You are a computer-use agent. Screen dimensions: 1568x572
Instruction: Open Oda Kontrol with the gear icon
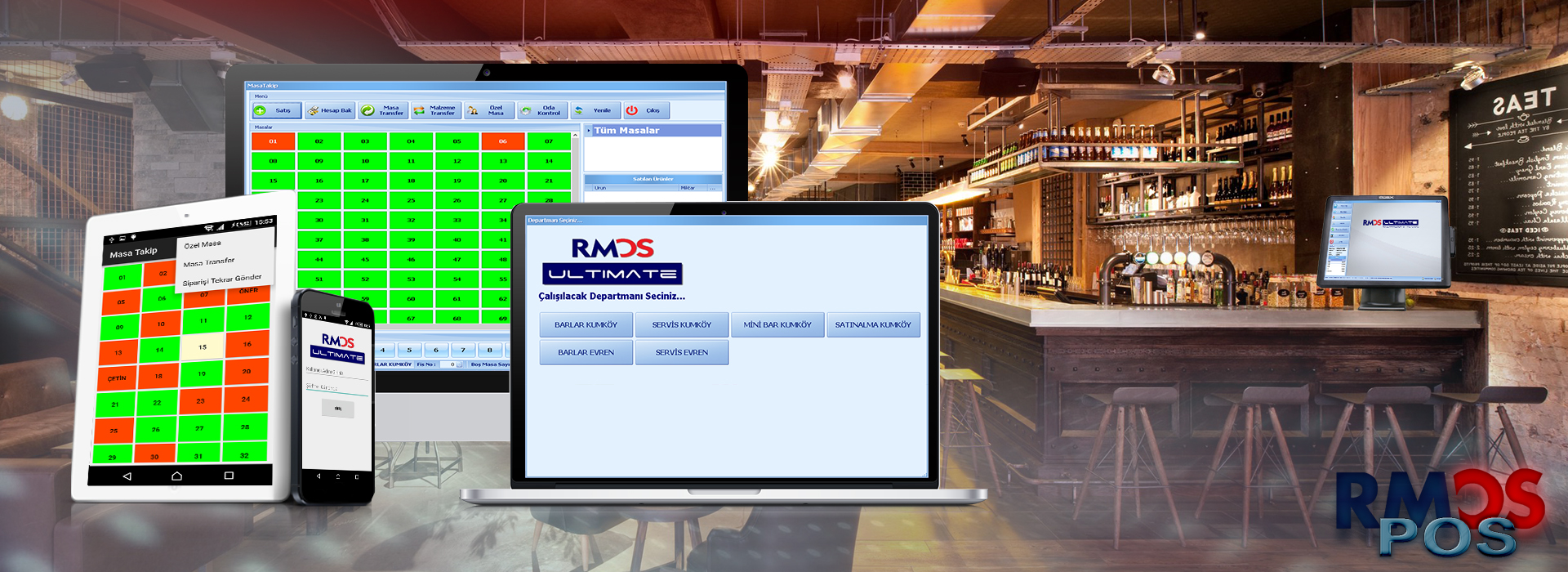542,110
